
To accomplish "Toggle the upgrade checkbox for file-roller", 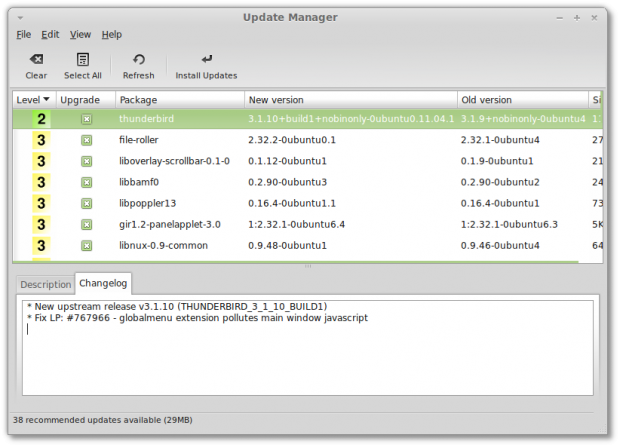I will click(x=87, y=140).
